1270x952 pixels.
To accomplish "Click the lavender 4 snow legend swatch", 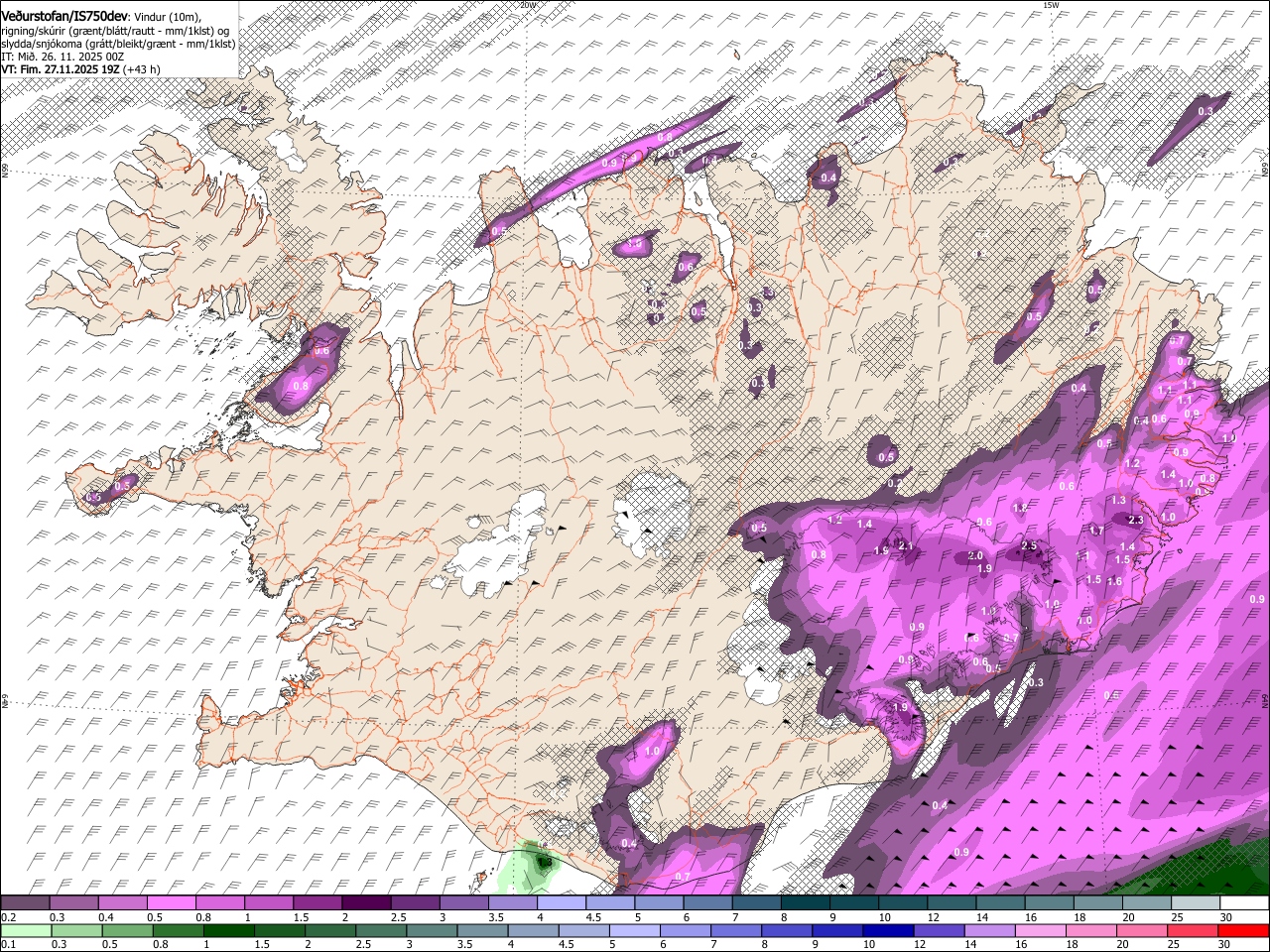I will click(560, 903).
